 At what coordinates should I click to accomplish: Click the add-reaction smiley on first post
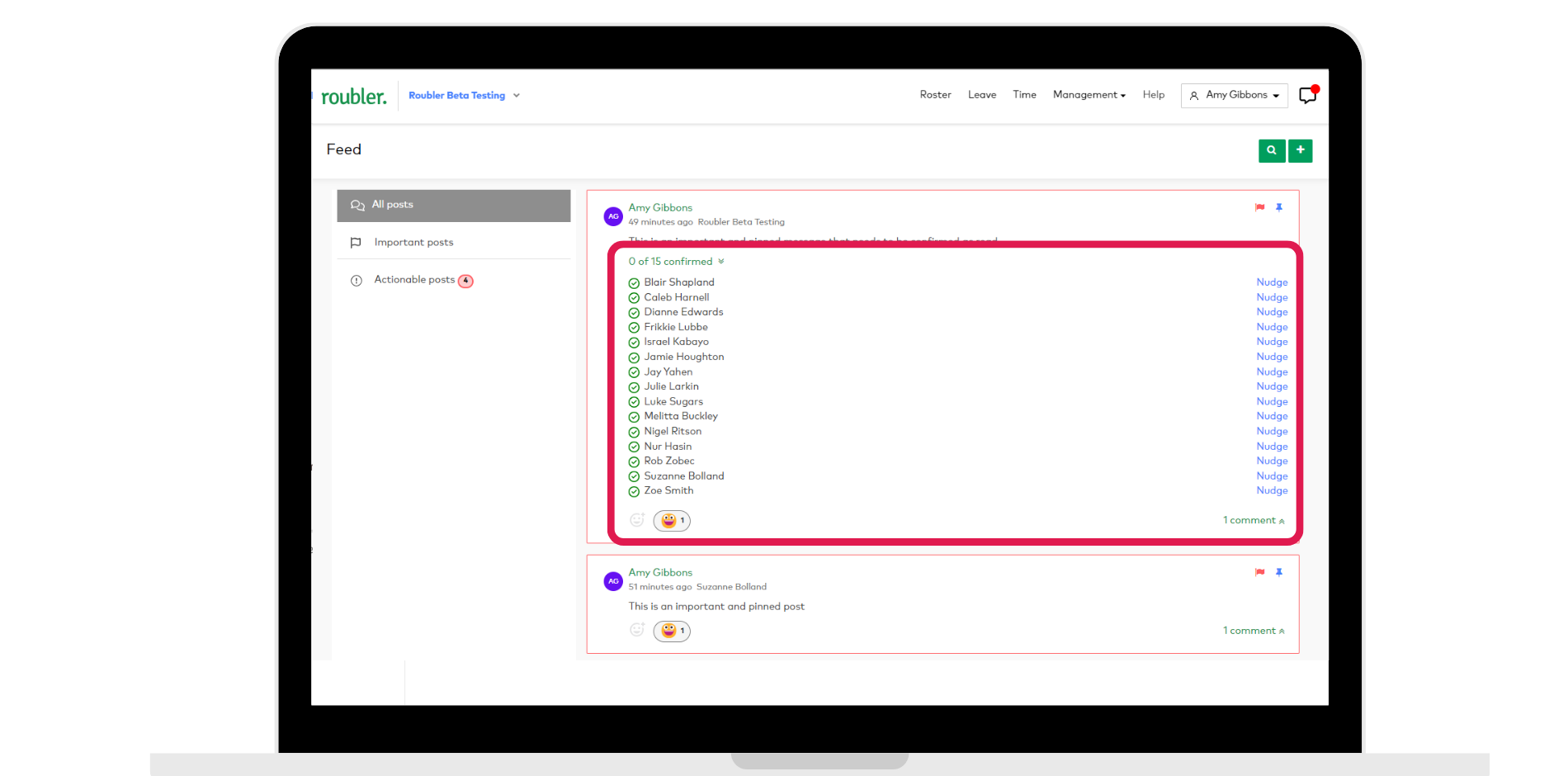(x=637, y=520)
